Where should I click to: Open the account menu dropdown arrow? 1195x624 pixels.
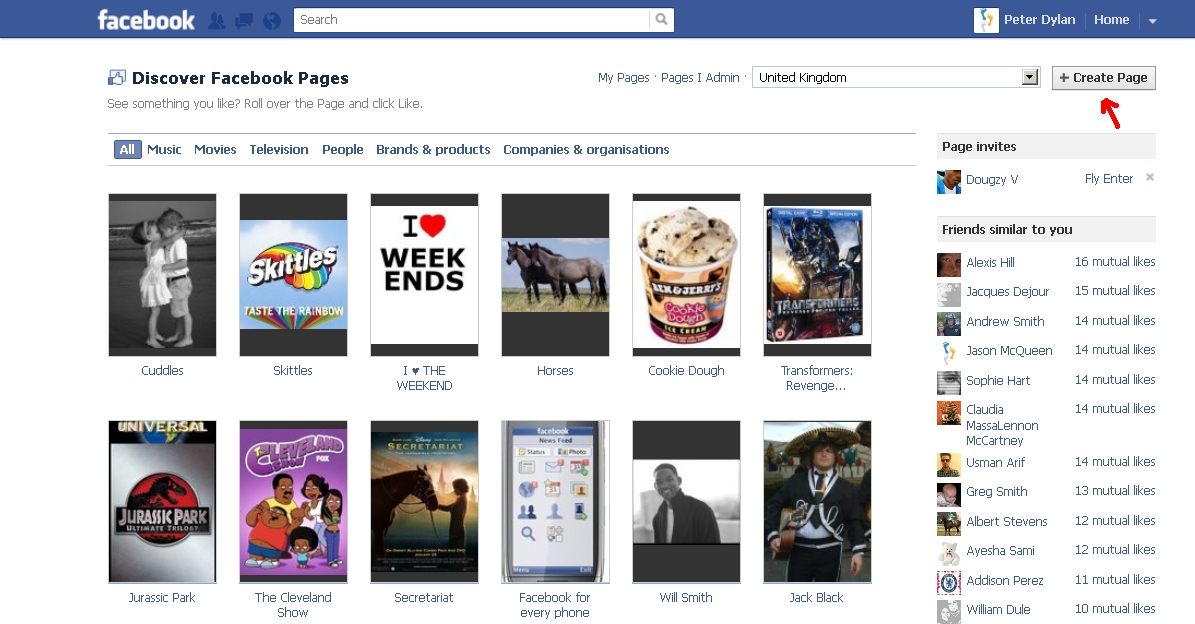click(x=1152, y=21)
